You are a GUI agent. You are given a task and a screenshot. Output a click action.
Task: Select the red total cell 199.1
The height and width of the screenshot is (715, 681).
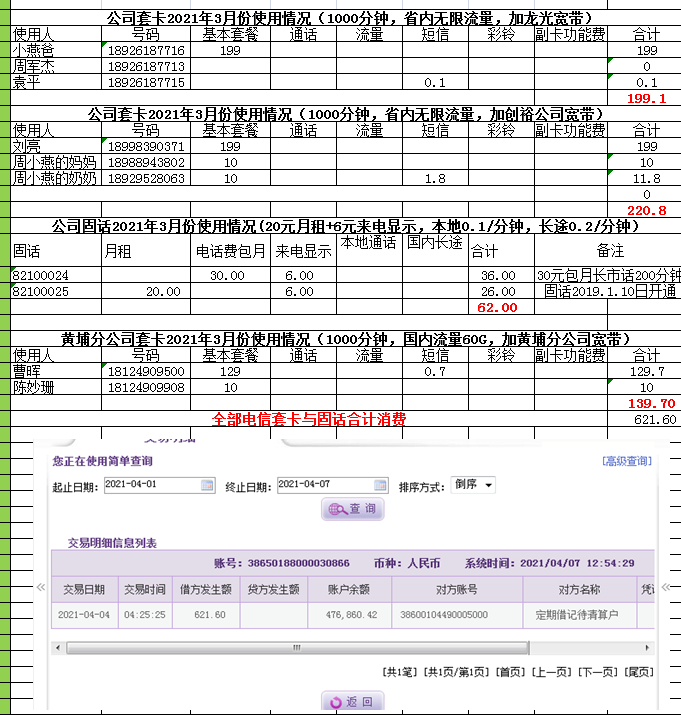[x=645, y=98]
